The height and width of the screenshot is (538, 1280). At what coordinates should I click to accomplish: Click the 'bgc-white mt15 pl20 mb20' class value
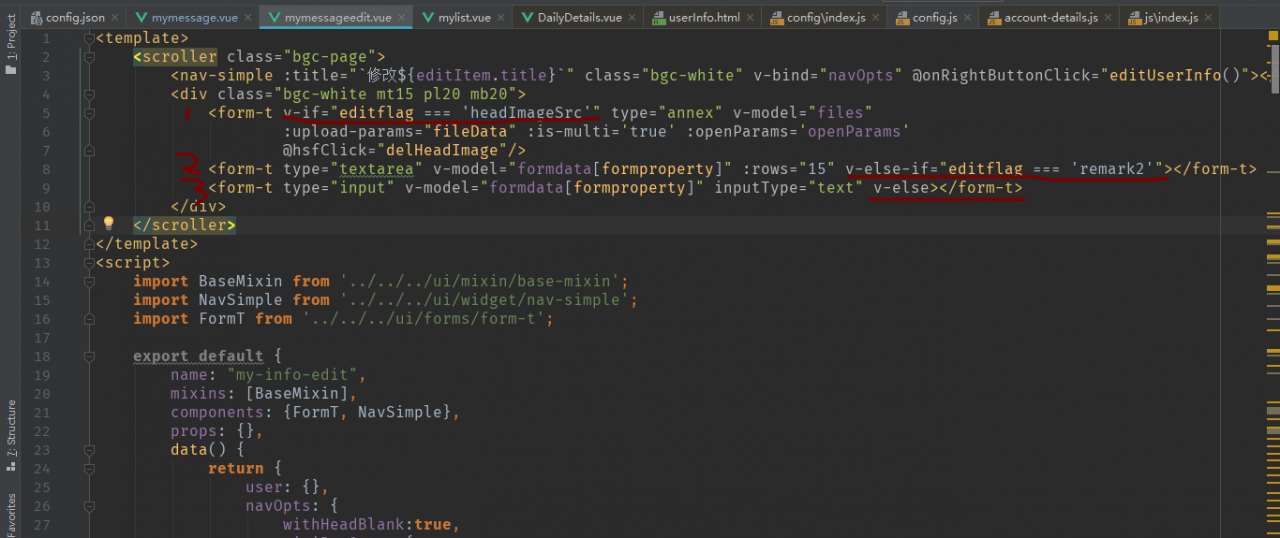(x=395, y=94)
